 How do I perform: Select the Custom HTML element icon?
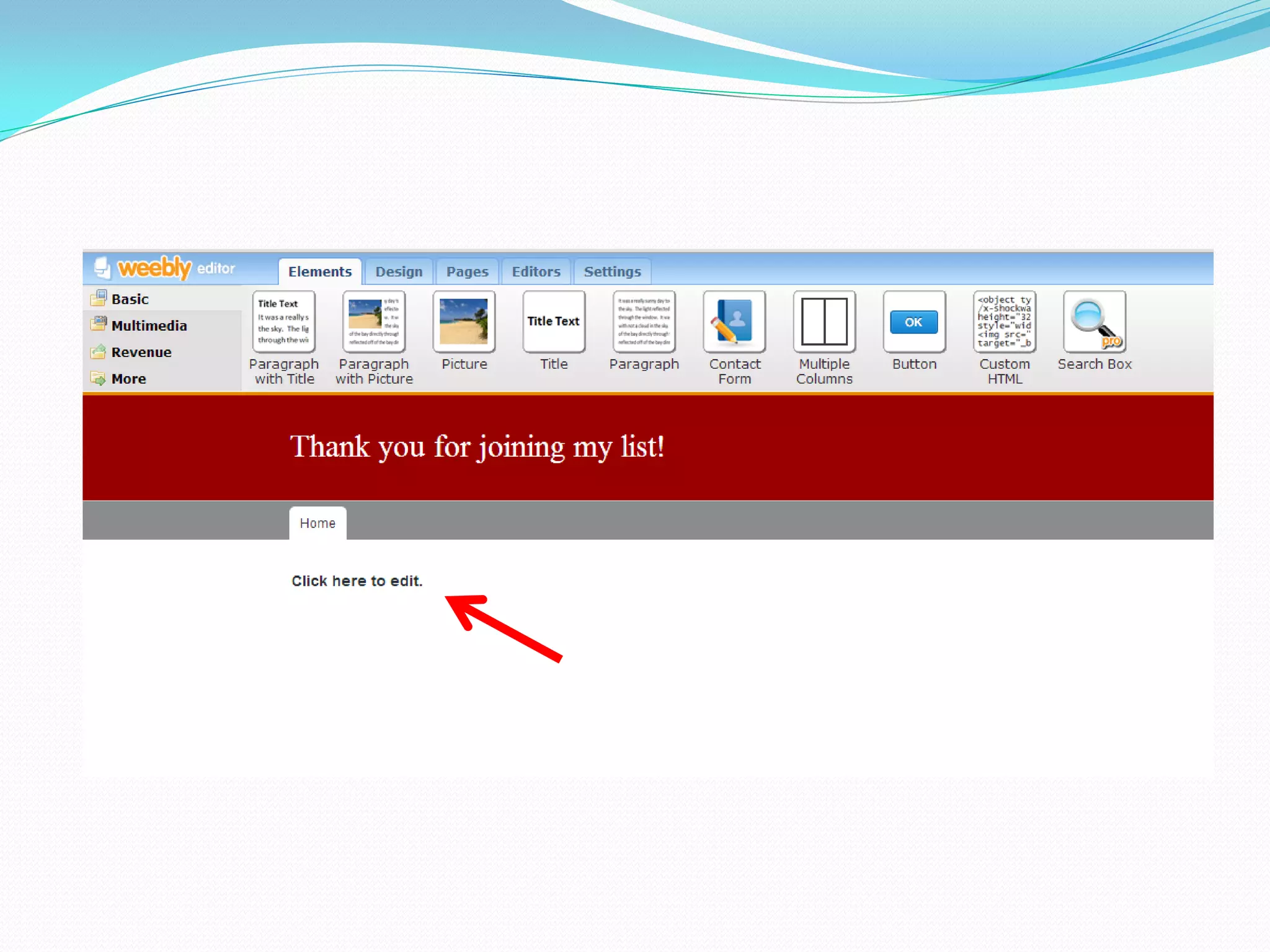(1004, 322)
